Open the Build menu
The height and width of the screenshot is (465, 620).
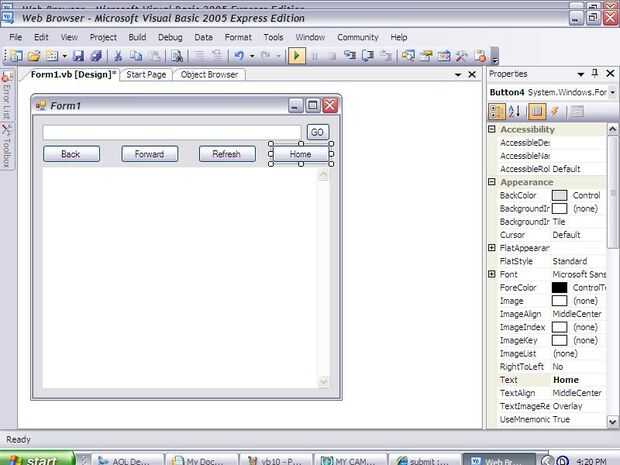click(x=137, y=37)
